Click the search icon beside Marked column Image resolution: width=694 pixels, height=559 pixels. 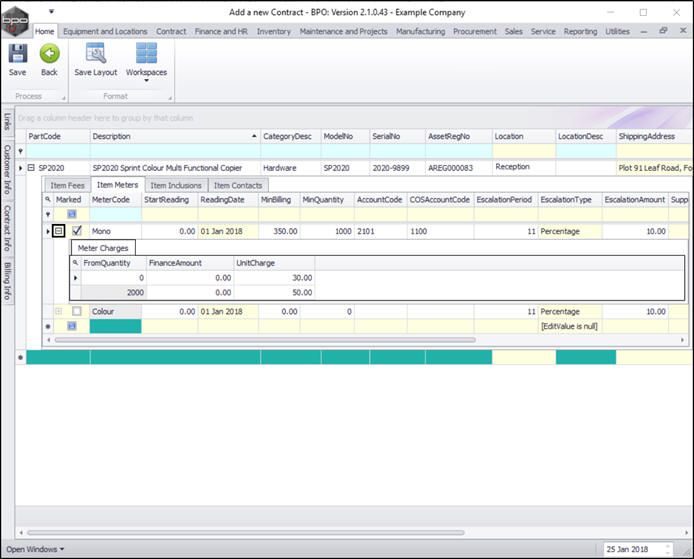click(x=47, y=200)
